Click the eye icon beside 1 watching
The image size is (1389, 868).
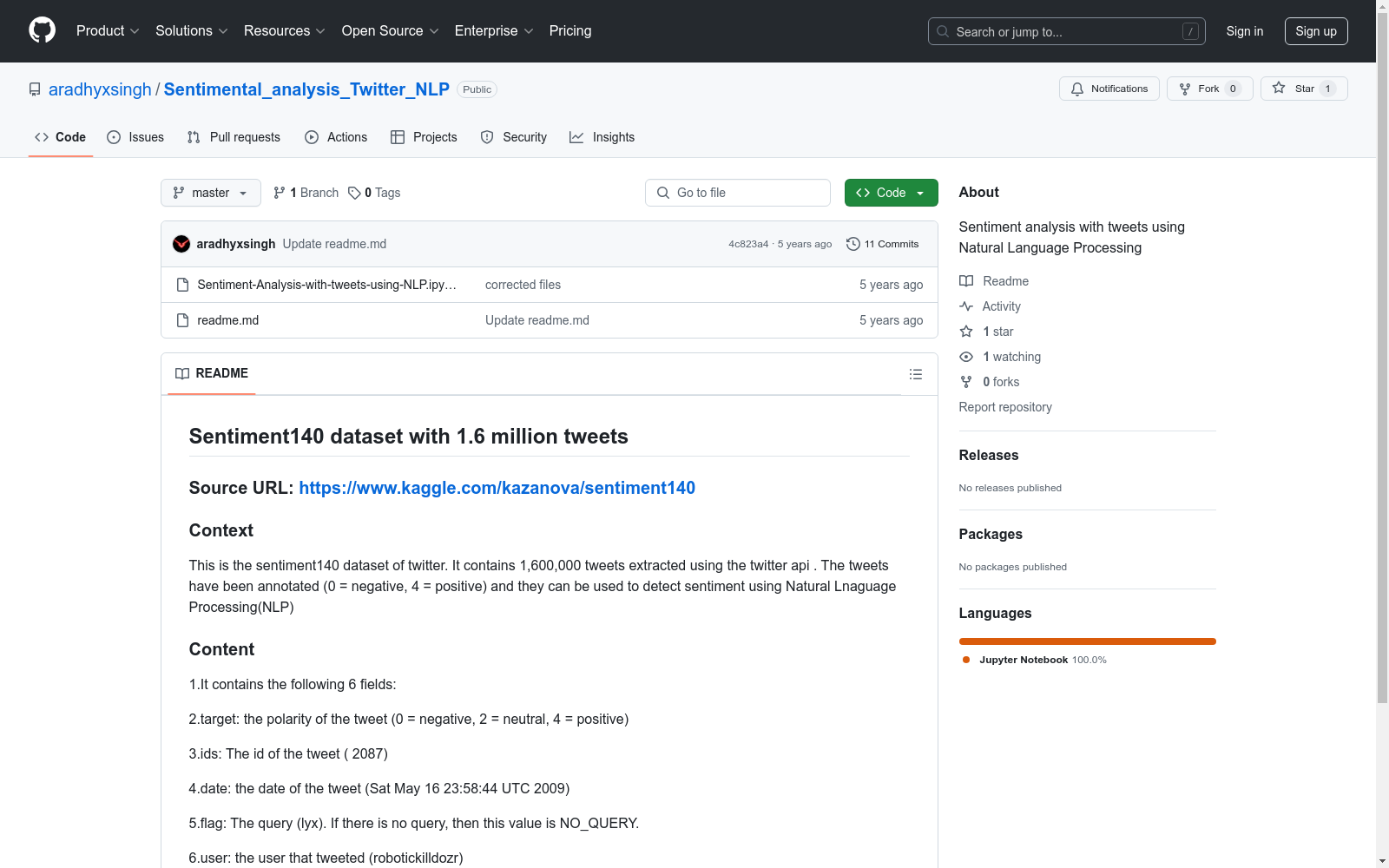pyautogui.click(x=966, y=357)
